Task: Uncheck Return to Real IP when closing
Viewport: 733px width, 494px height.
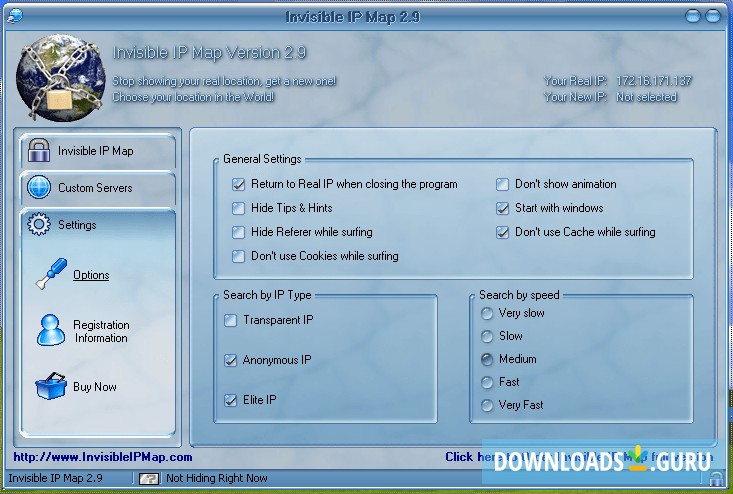Action: (x=238, y=184)
